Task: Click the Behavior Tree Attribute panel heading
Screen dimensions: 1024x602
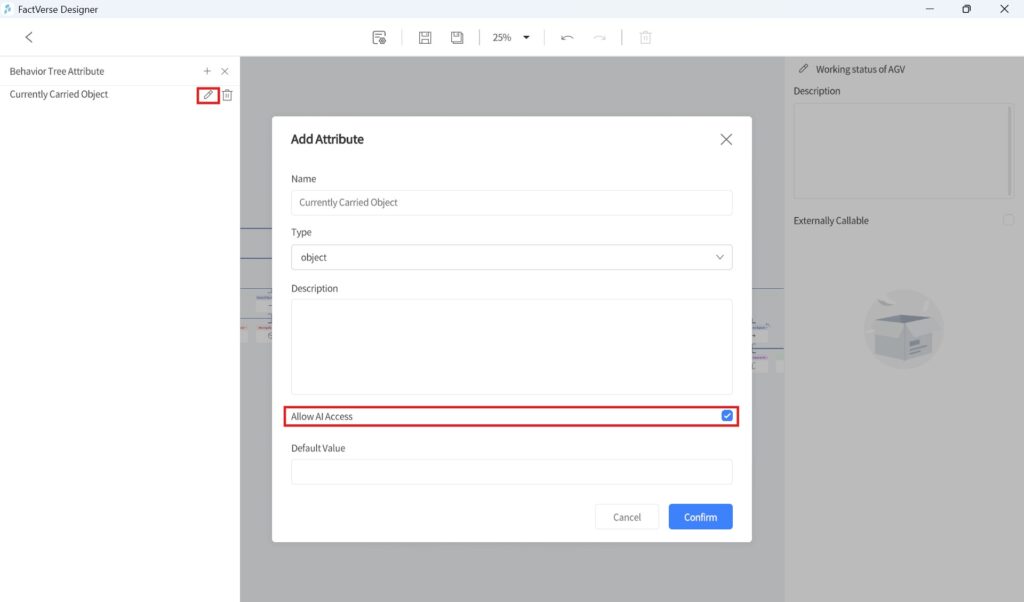Action: 57,71
